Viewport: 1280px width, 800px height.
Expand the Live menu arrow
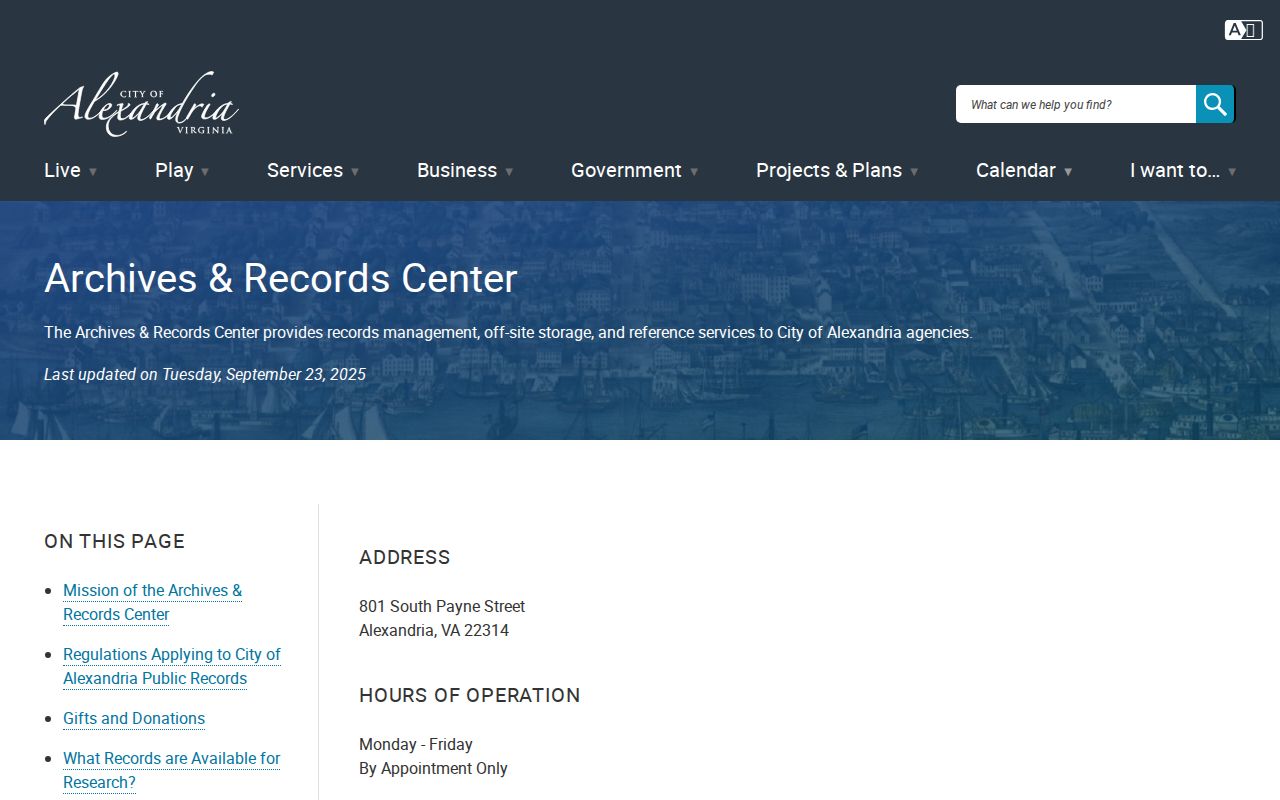pos(93,172)
